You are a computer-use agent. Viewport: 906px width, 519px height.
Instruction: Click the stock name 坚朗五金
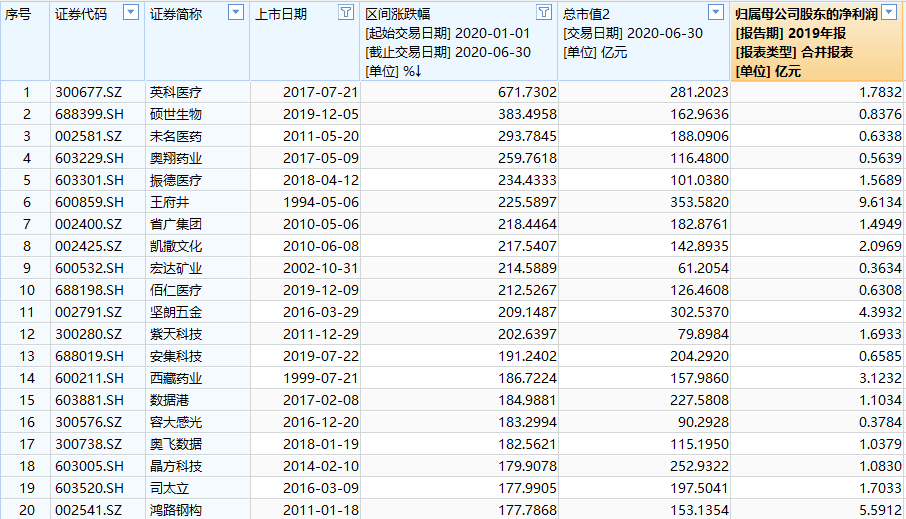[x=176, y=312]
